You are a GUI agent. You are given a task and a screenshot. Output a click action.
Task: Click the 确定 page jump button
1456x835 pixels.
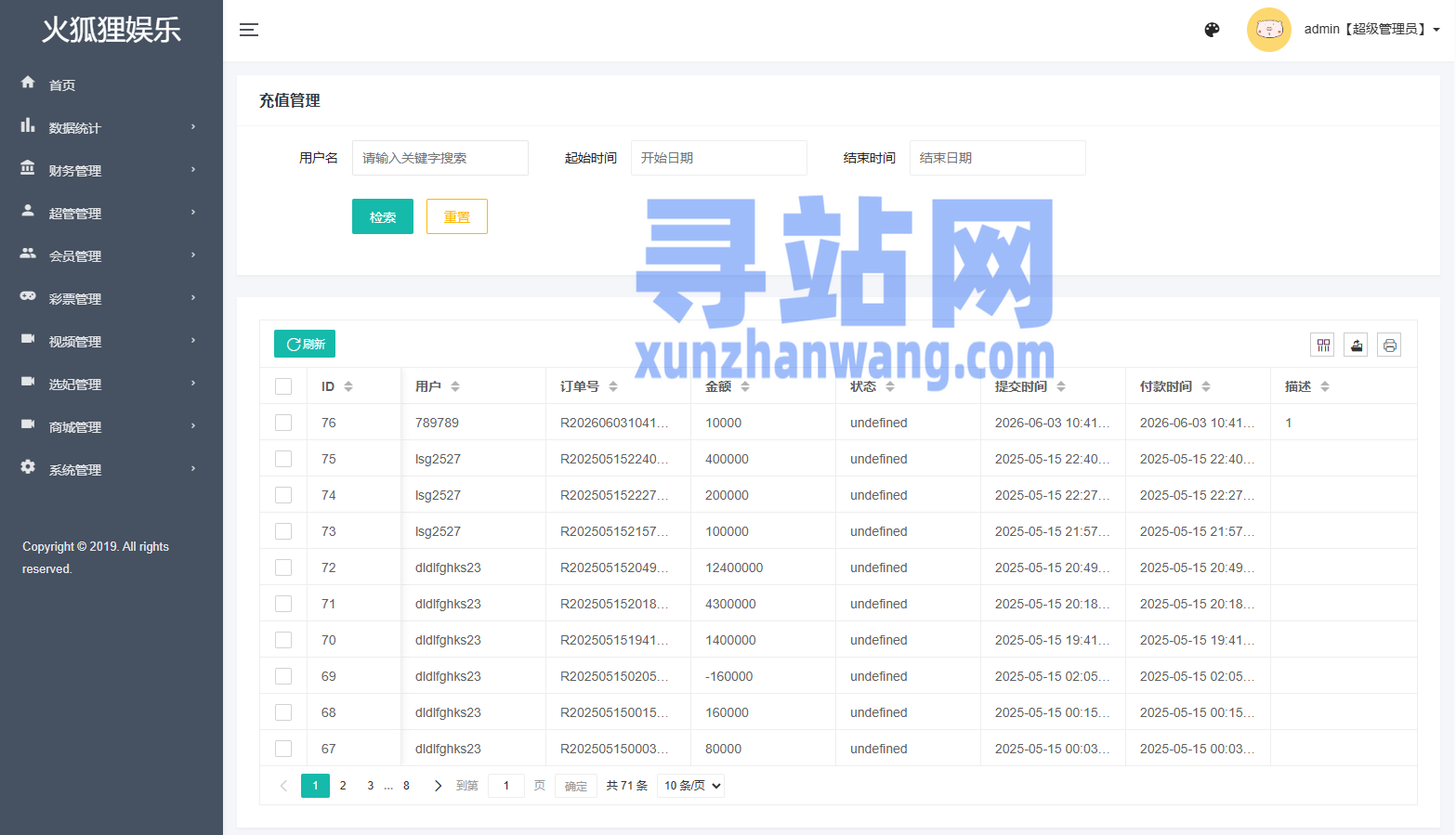tap(576, 786)
